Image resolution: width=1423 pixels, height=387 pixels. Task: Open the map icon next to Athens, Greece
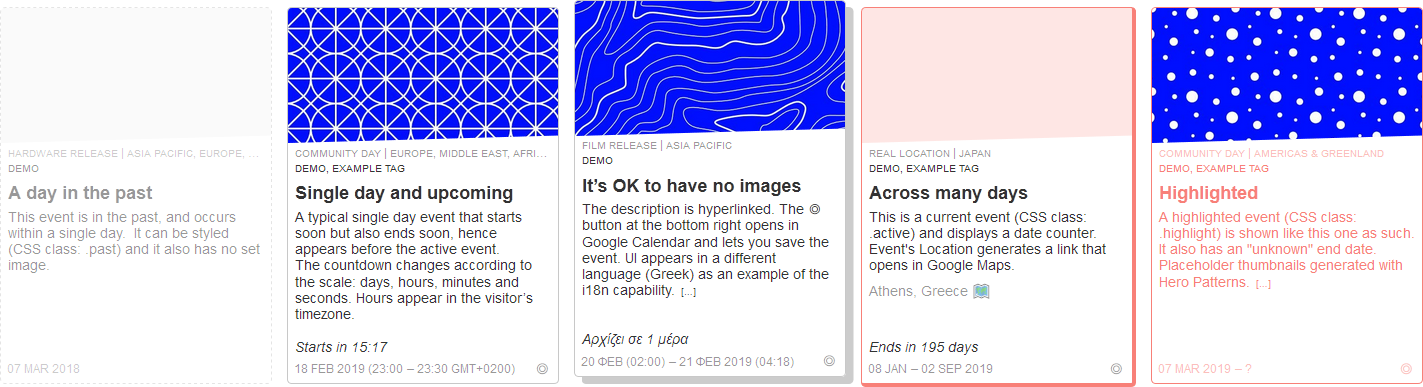[981, 291]
